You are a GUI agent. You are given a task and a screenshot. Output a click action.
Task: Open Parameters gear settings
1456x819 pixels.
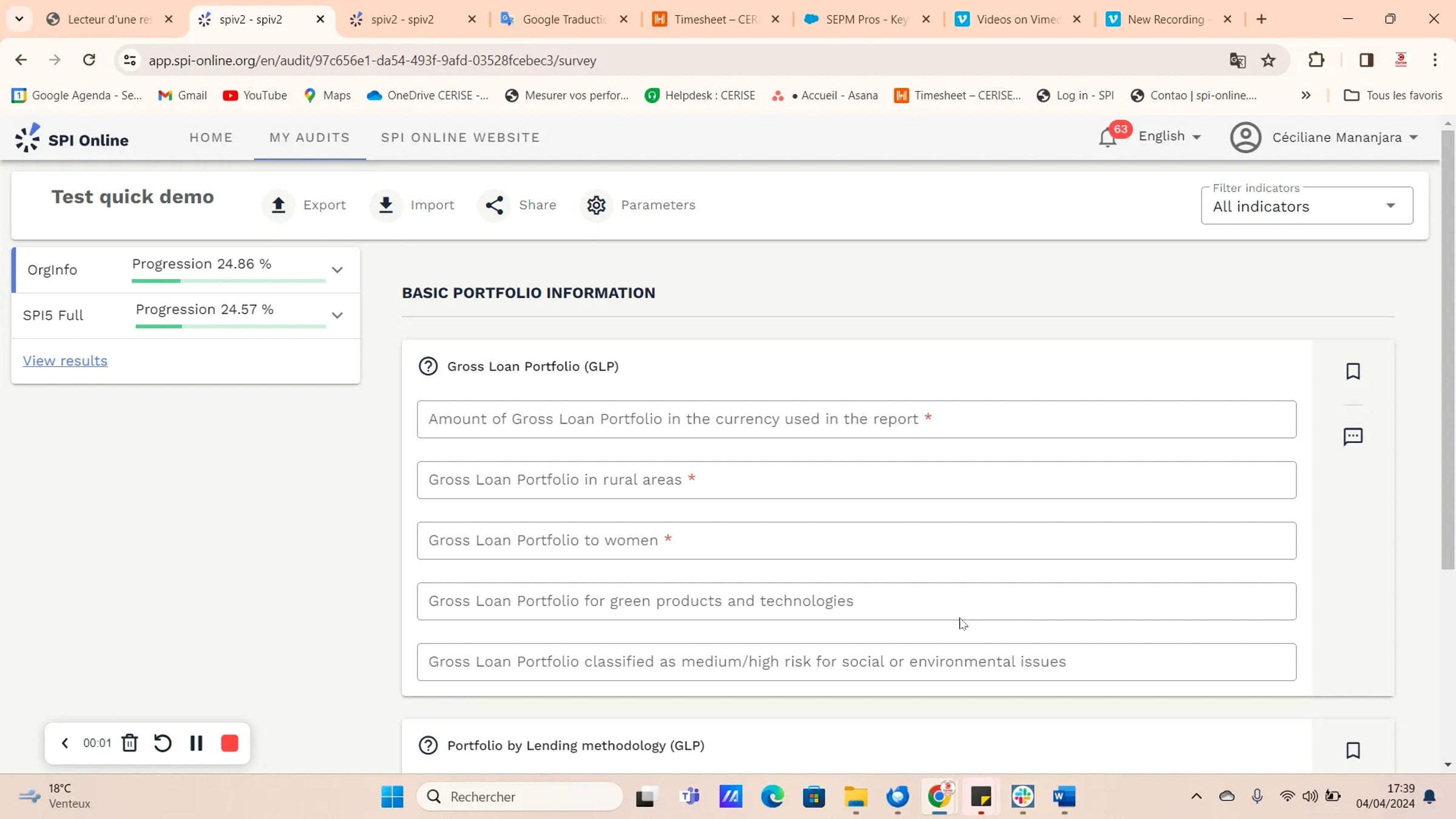point(596,205)
